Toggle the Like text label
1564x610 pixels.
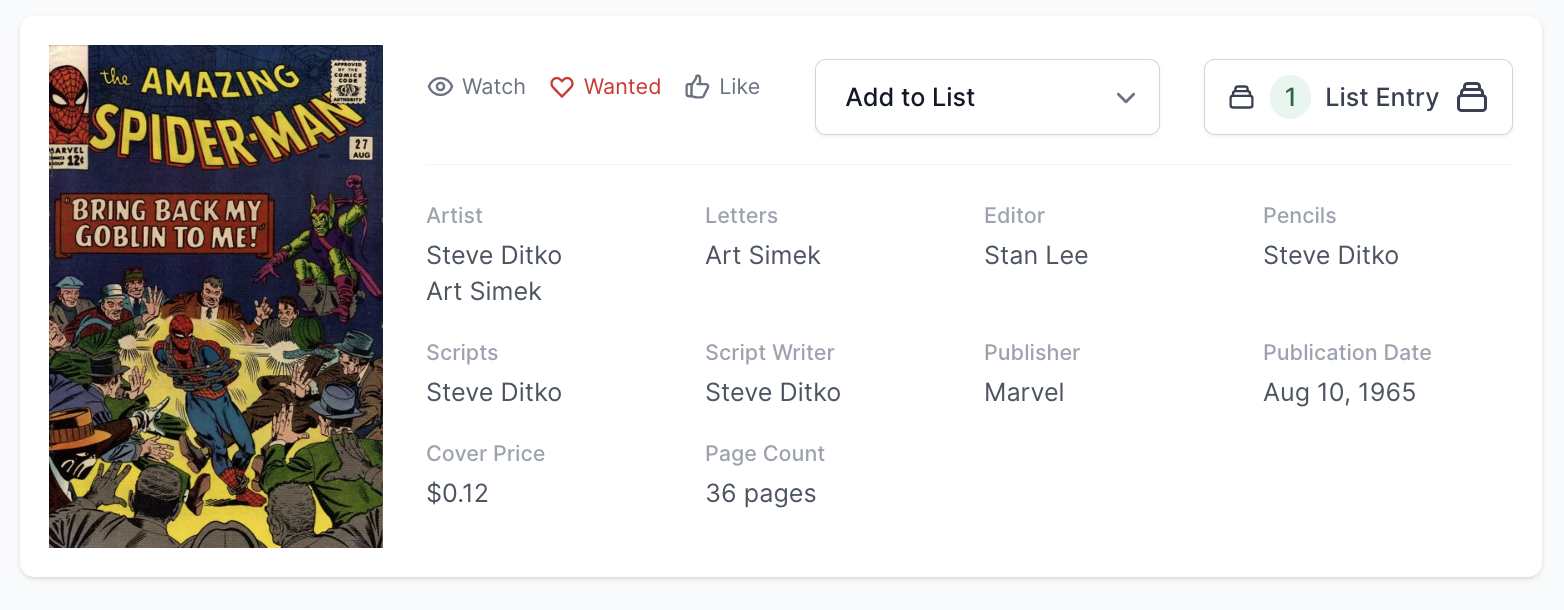click(x=739, y=87)
